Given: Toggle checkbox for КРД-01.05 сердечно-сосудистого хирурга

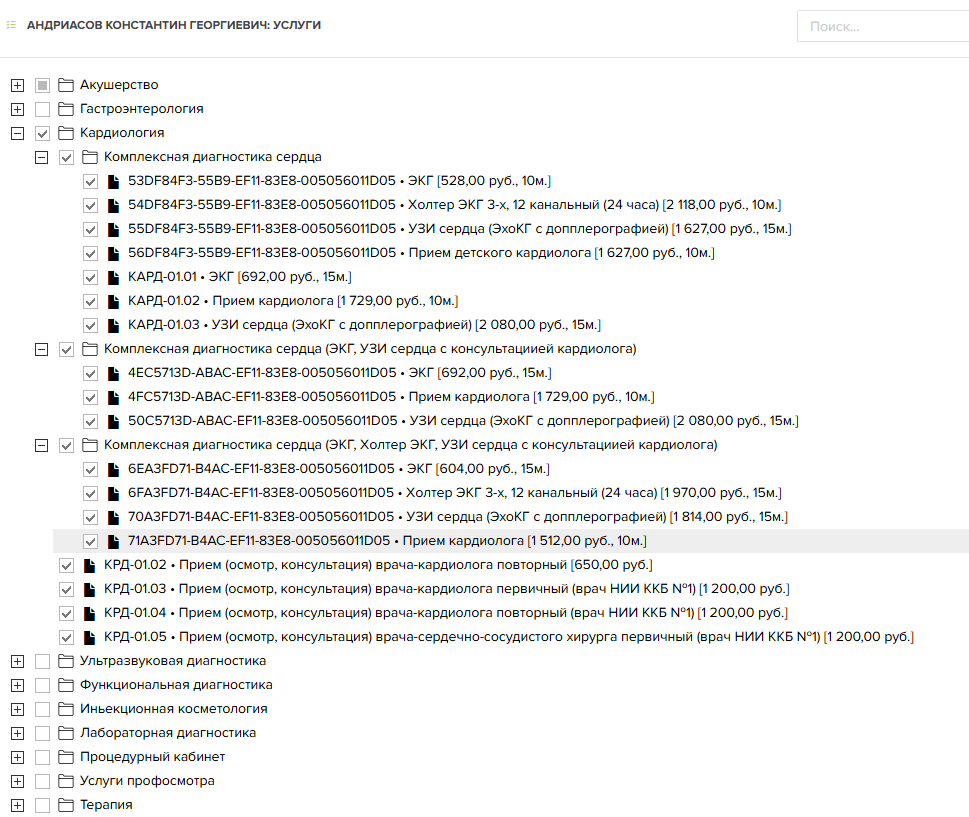Looking at the screenshot, I should coord(66,637).
